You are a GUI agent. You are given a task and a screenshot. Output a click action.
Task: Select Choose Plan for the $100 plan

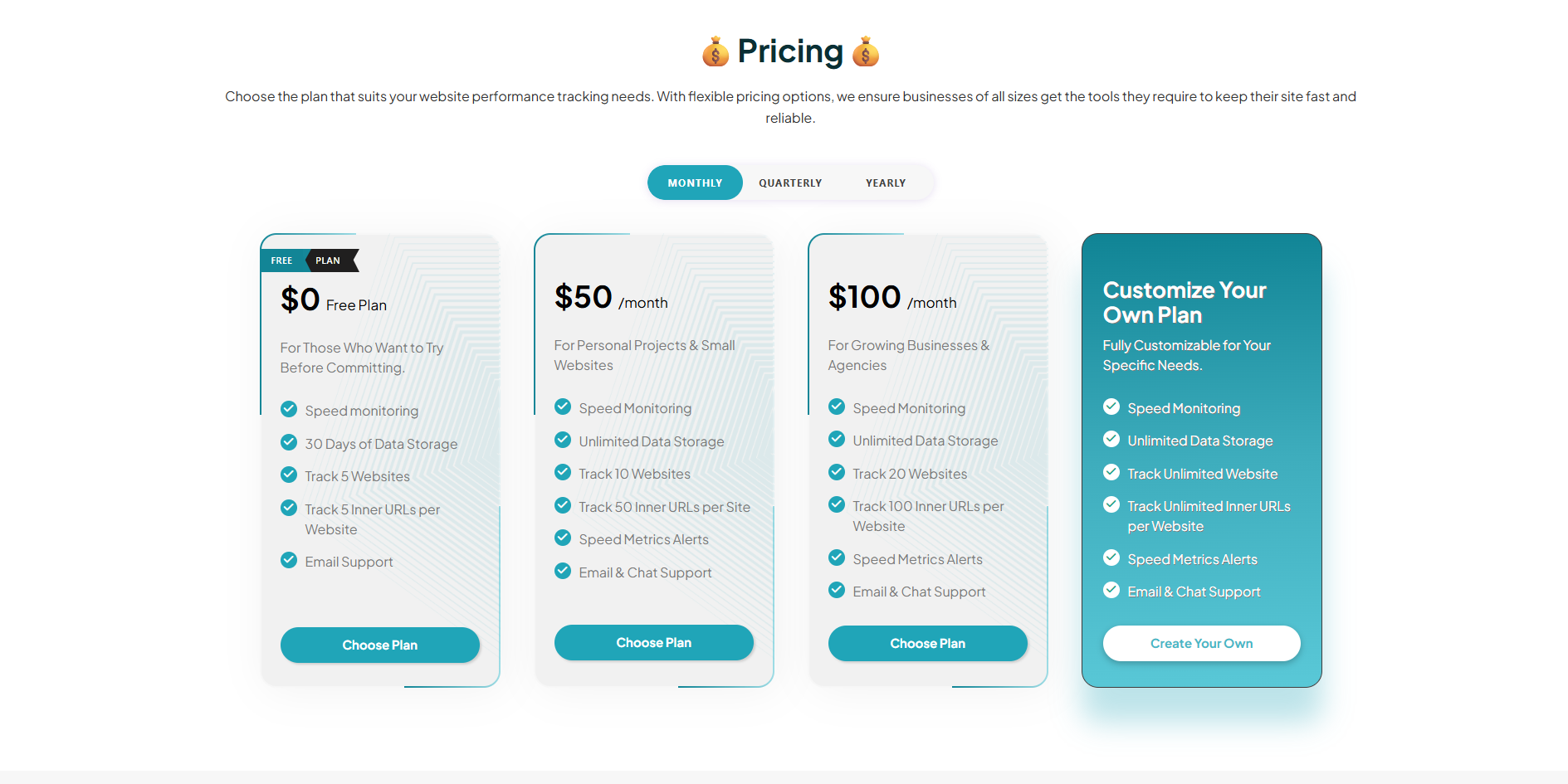[x=928, y=643]
